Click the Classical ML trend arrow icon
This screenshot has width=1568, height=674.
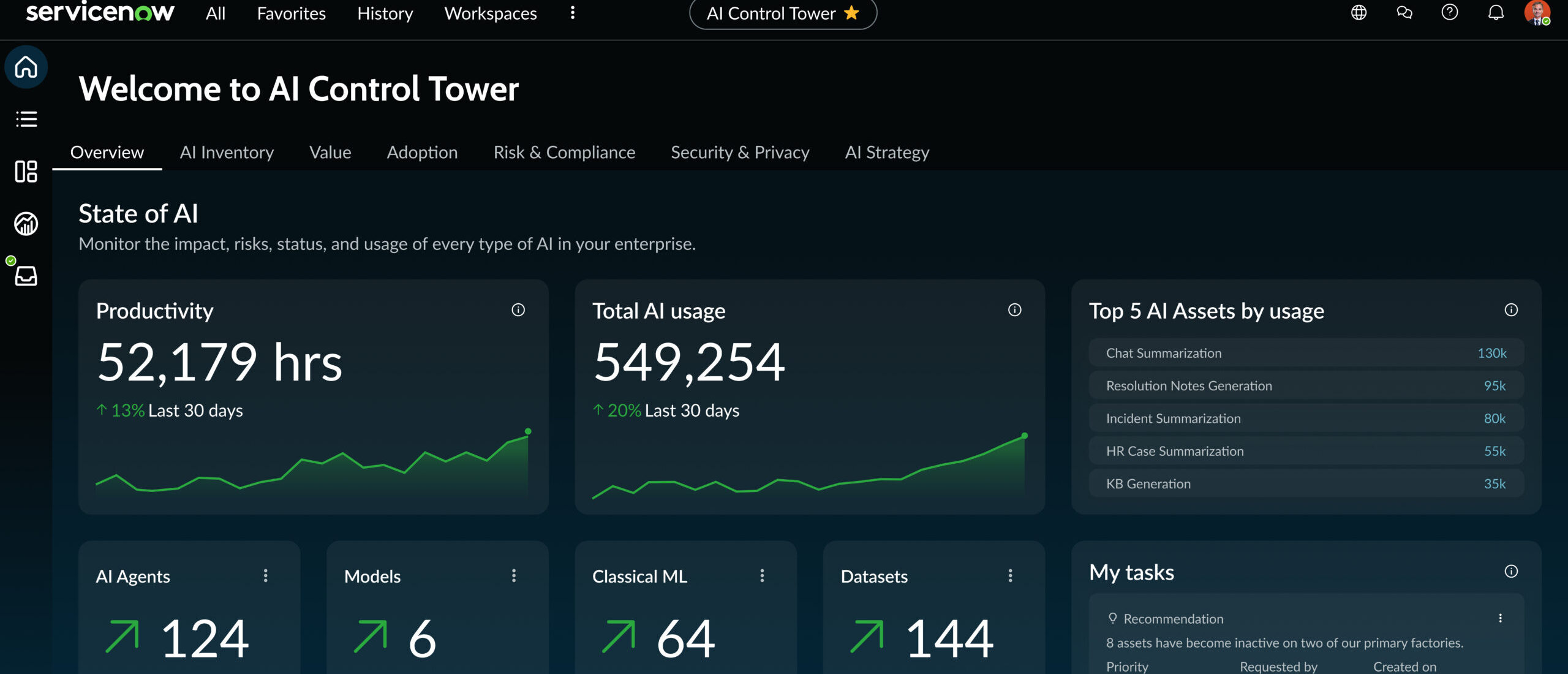(x=618, y=636)
